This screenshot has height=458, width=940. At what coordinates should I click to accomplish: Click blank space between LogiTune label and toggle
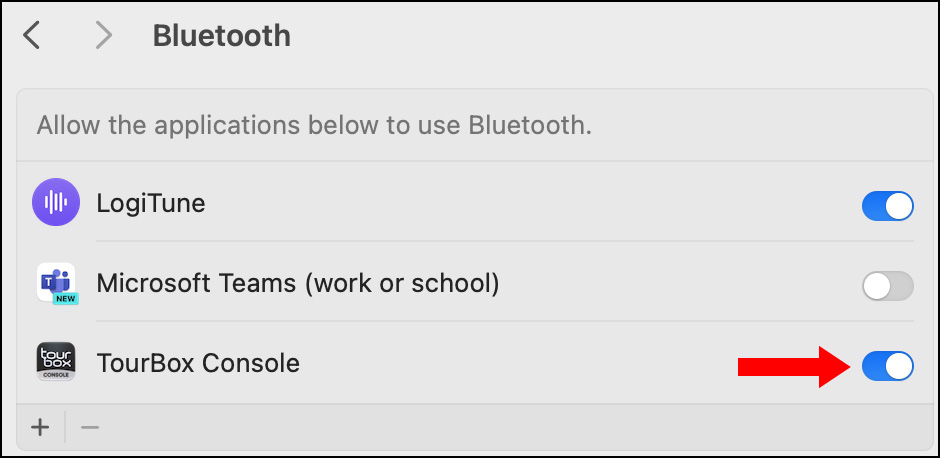point(530,204)
